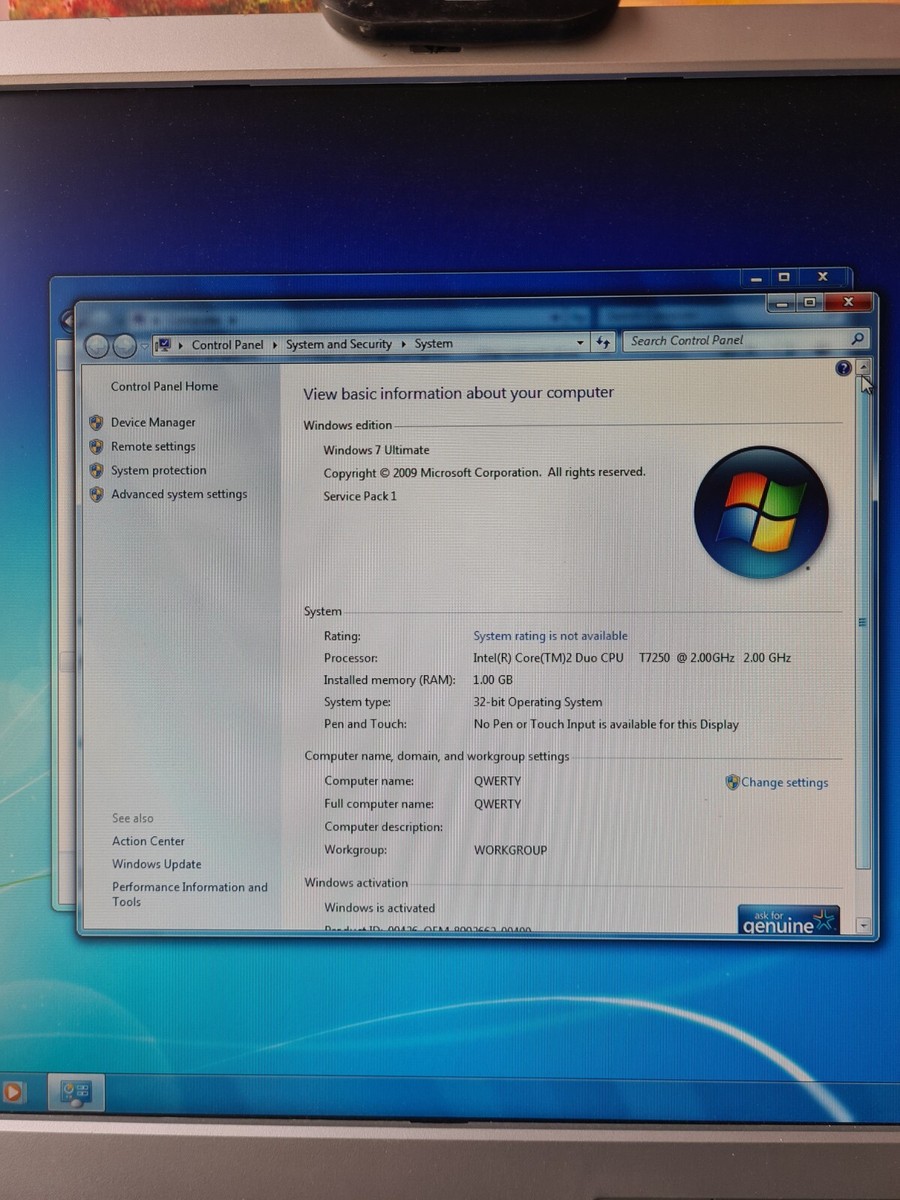Minimize the System window
Image resolution: width=900 pixels, height=1200 pixels.
[782, 302]
